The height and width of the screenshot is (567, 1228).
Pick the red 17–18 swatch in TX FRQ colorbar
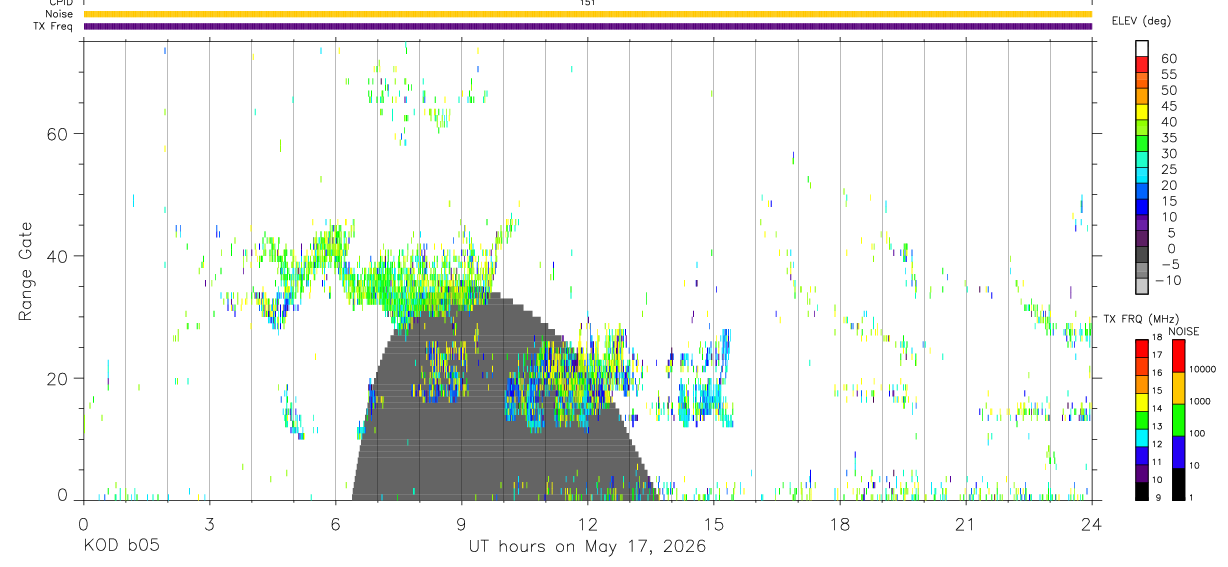(1141, 349)
